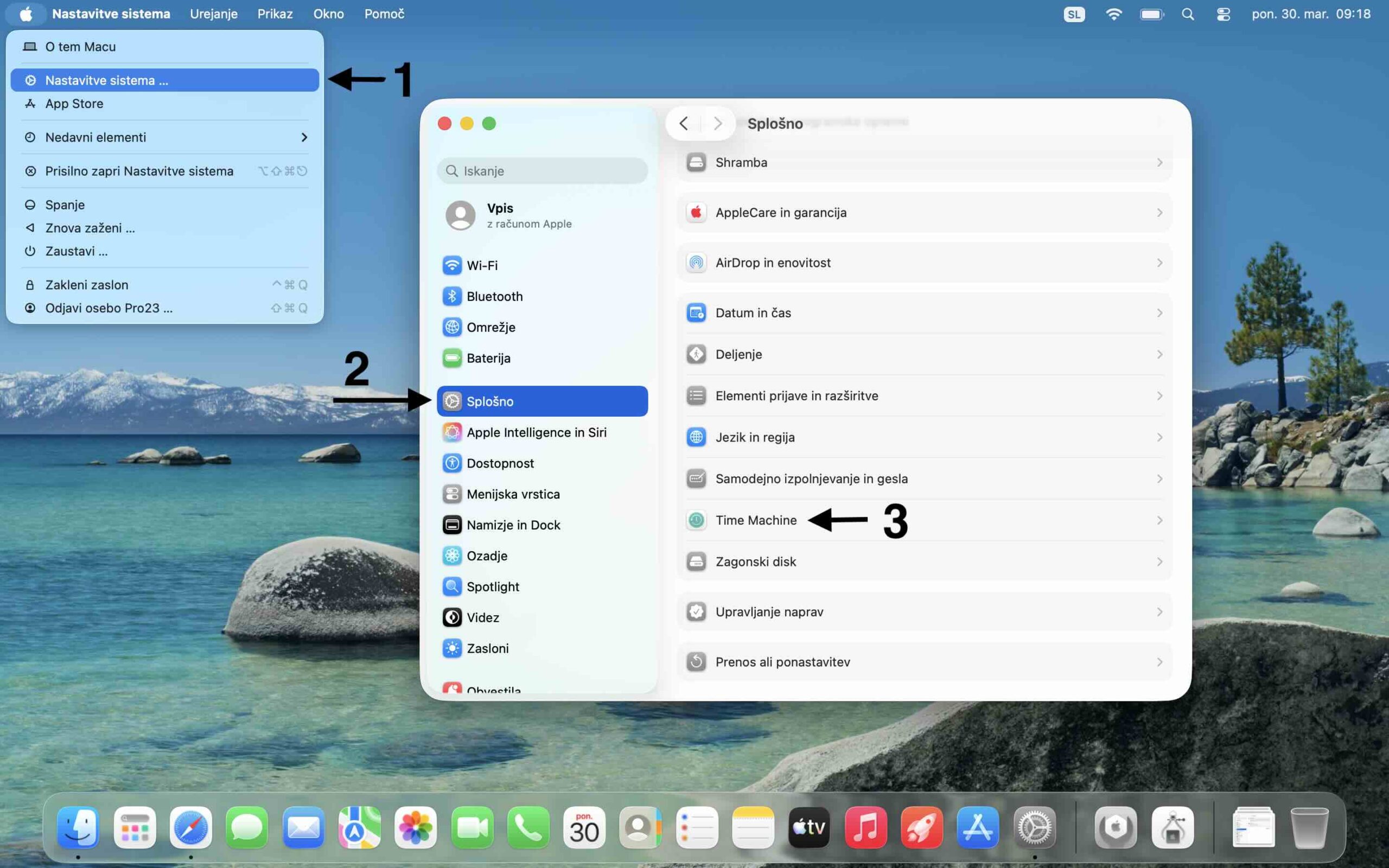Click the back navigation arrow
This screenshot has width=1389, height=868.
pyautogui.click(x=683, y=124)
